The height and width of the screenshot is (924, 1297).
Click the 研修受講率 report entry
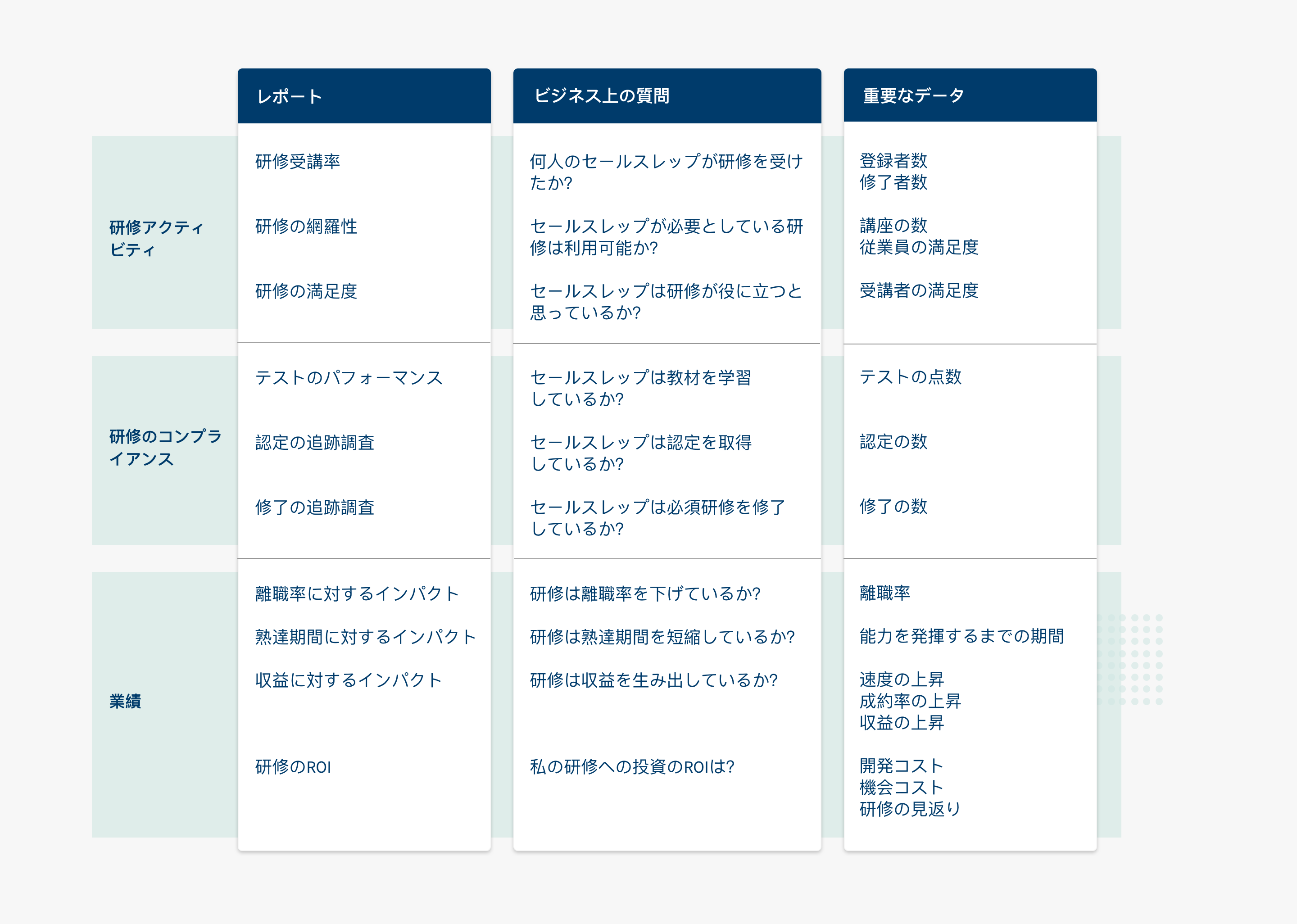[298, 162]
